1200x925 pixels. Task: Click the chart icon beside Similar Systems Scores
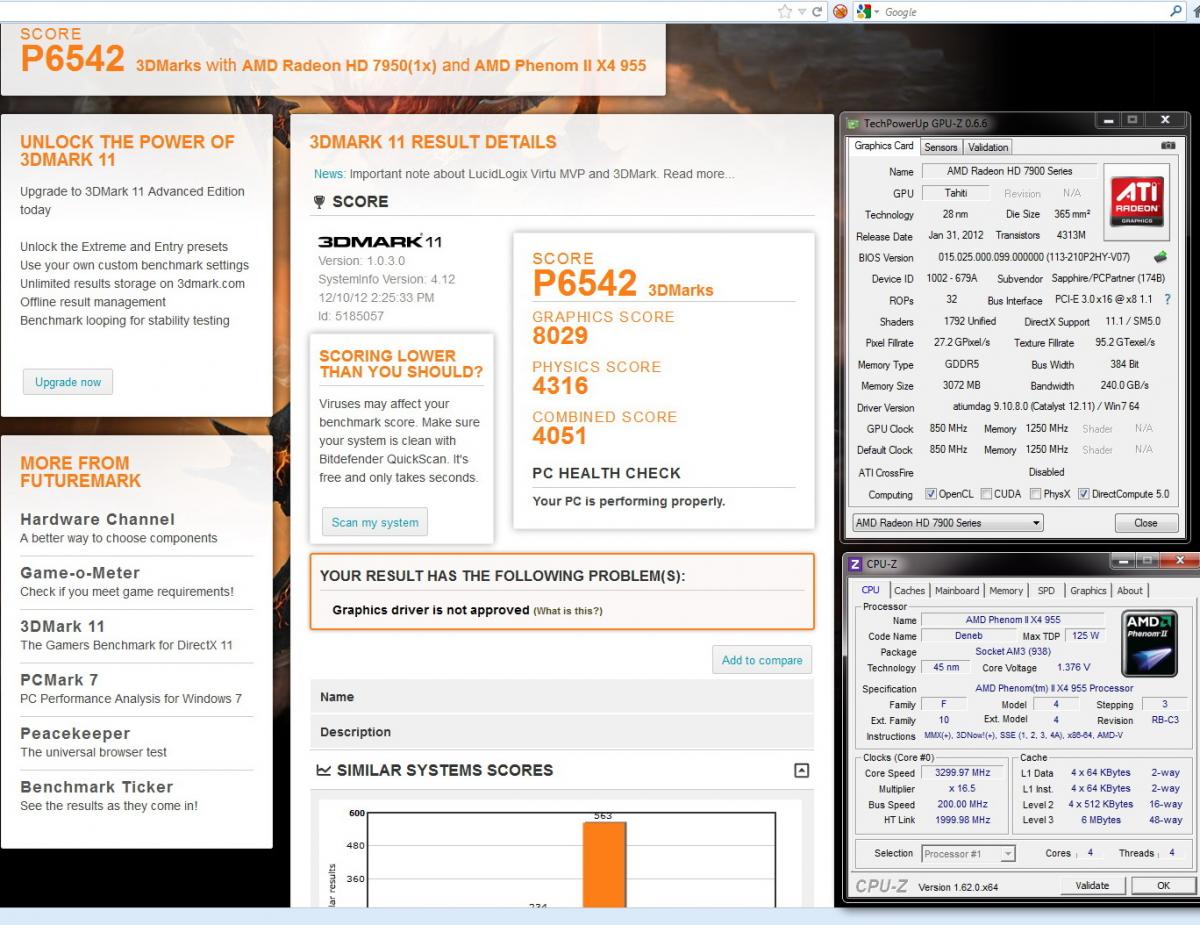tap(324, 770)
